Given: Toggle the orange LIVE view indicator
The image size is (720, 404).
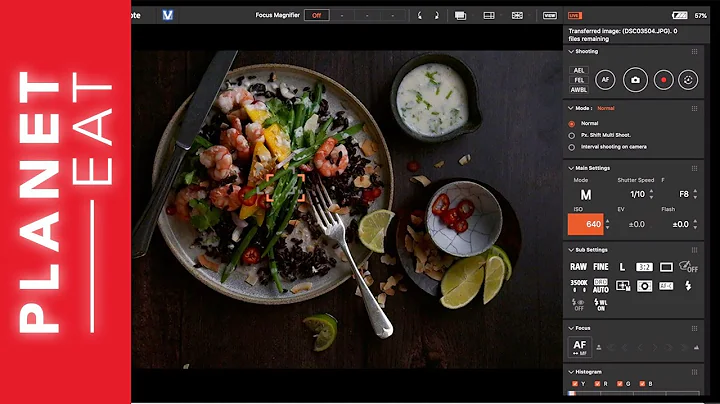Looking at the screenshot, I should [x=575, y=16].
